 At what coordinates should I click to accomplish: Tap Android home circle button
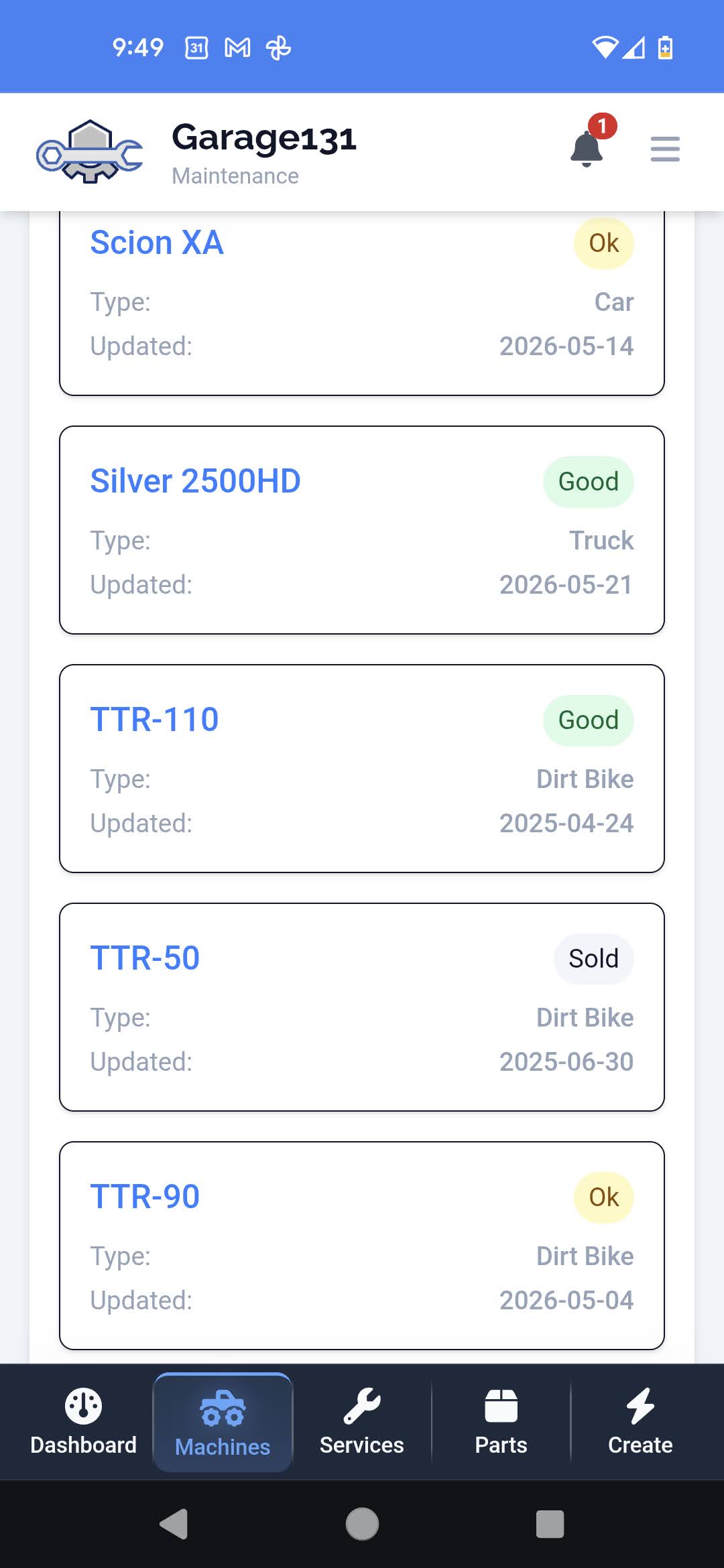(x=362, y=1524)
